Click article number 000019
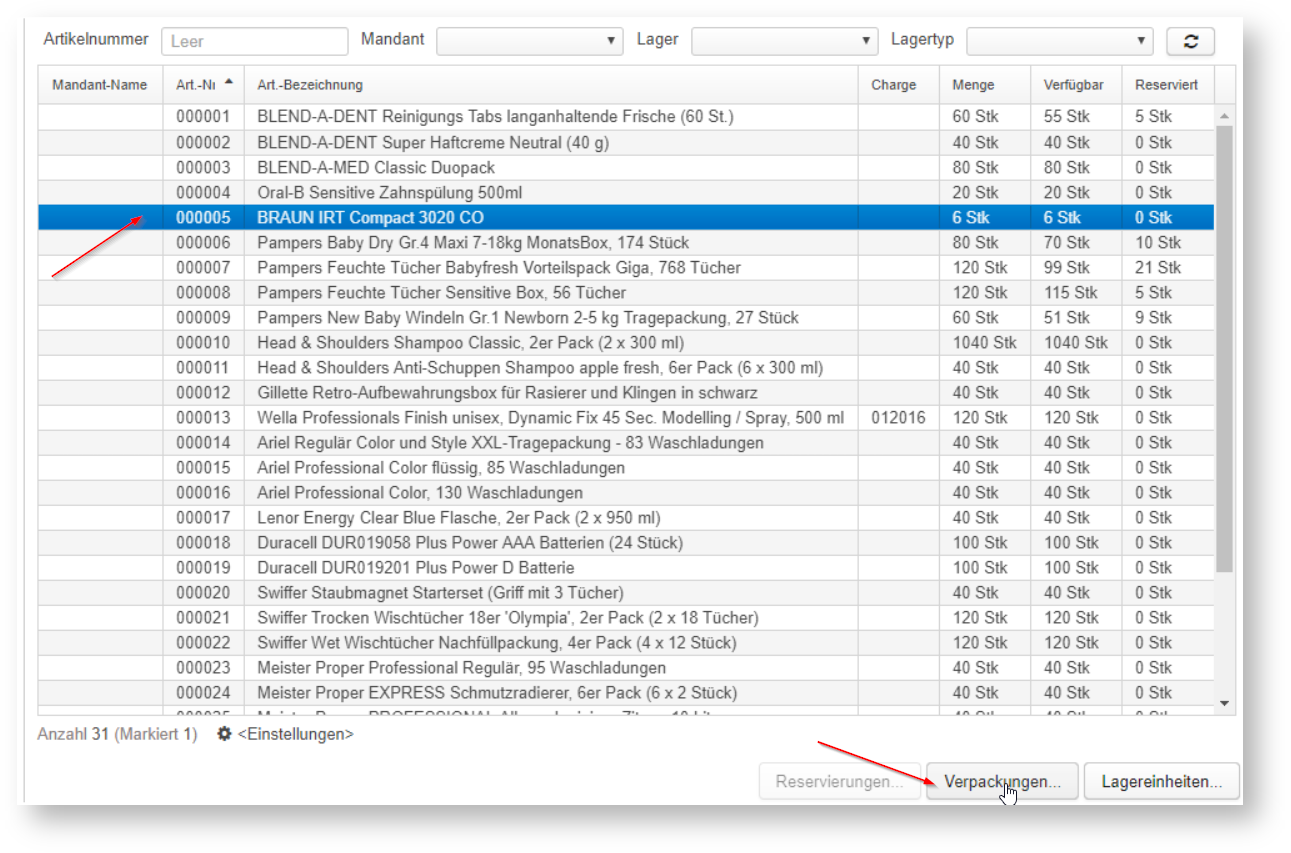Image resolution: width=1291 pixels, height=853 pixels. tap(203, 567)
